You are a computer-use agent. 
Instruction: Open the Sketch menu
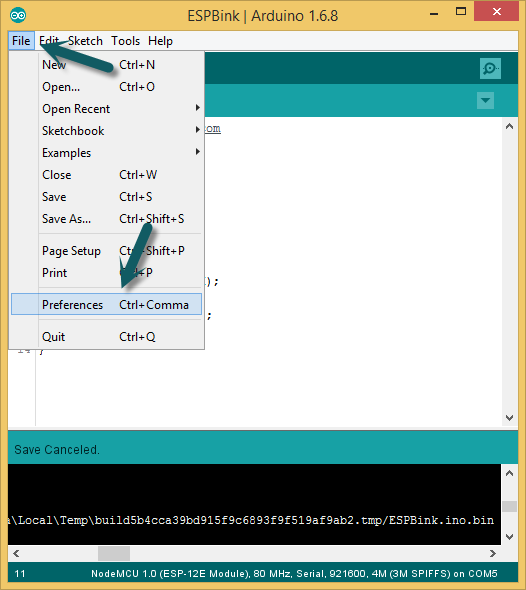pos(85,41)
